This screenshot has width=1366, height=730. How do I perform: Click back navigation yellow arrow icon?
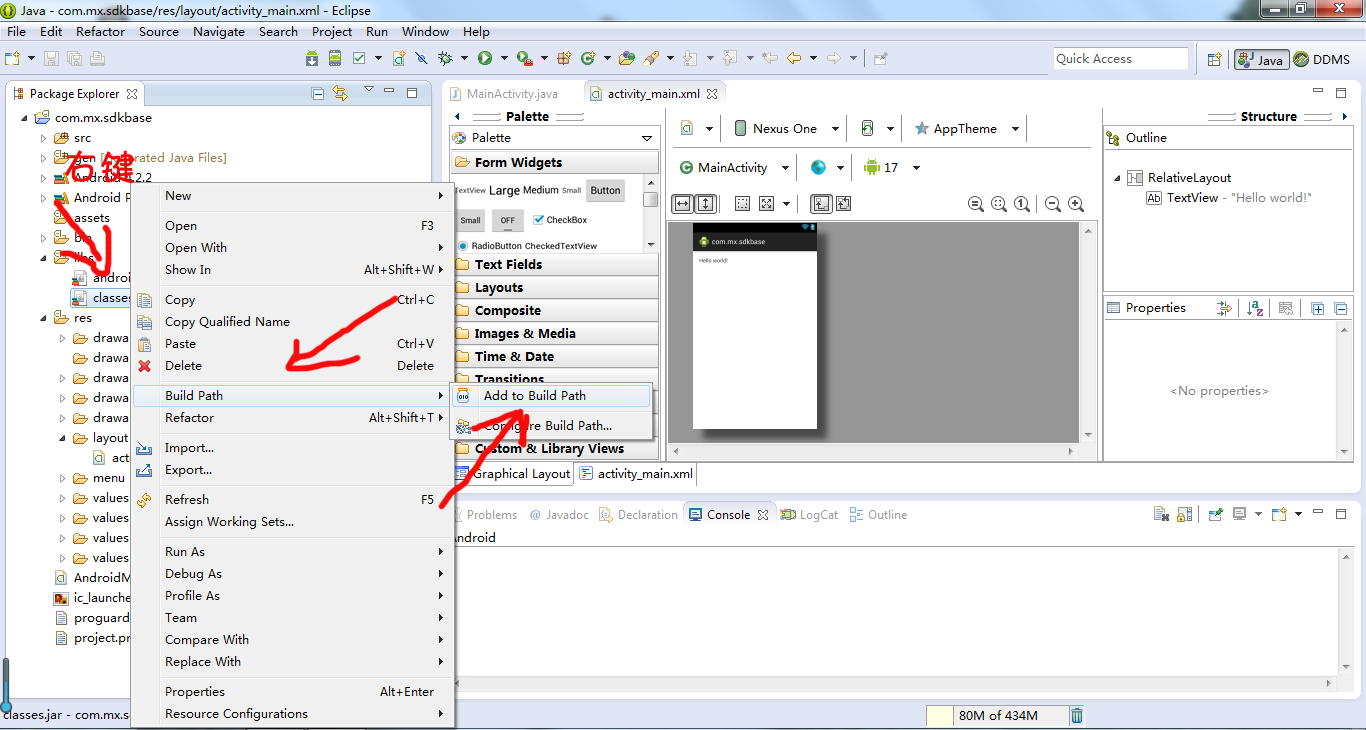point(794,58)
